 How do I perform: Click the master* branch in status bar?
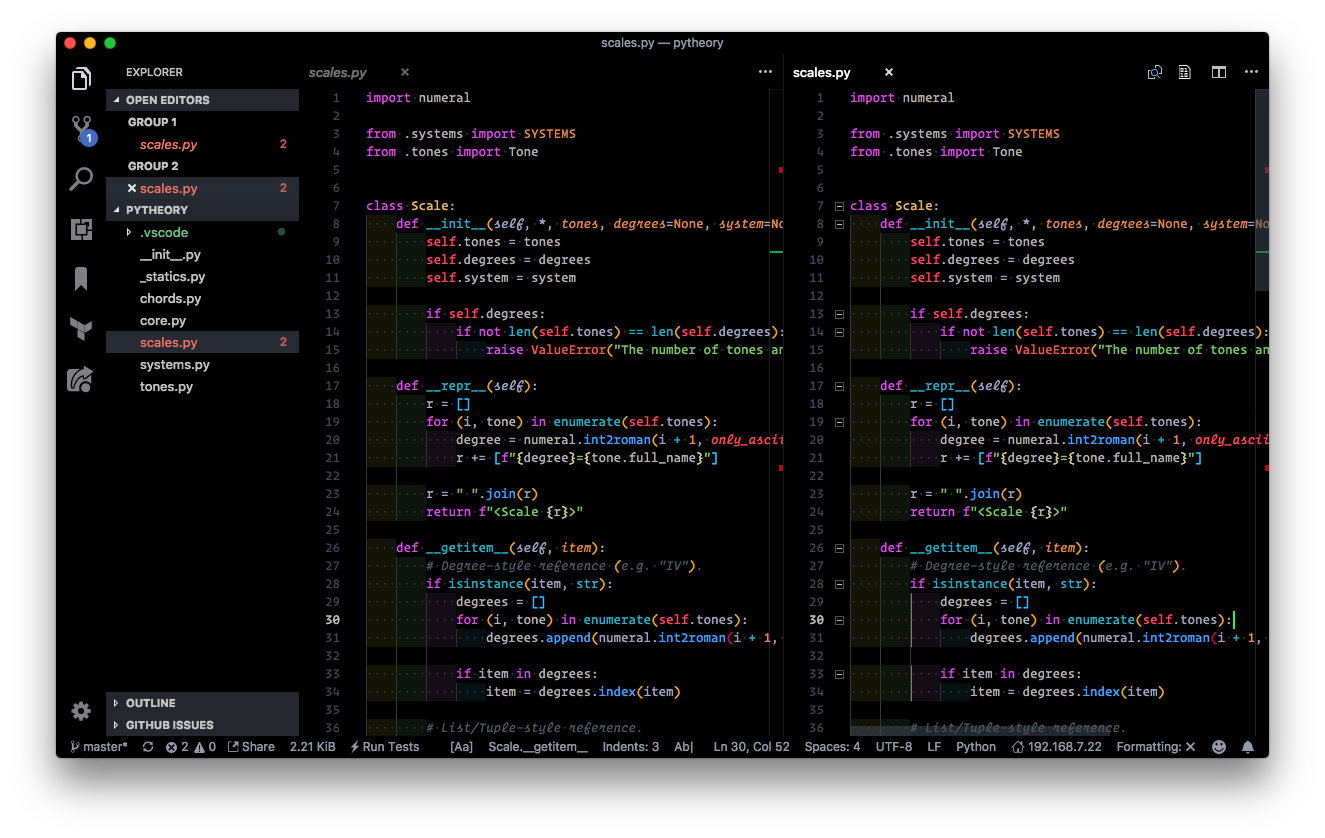(99, 747)
